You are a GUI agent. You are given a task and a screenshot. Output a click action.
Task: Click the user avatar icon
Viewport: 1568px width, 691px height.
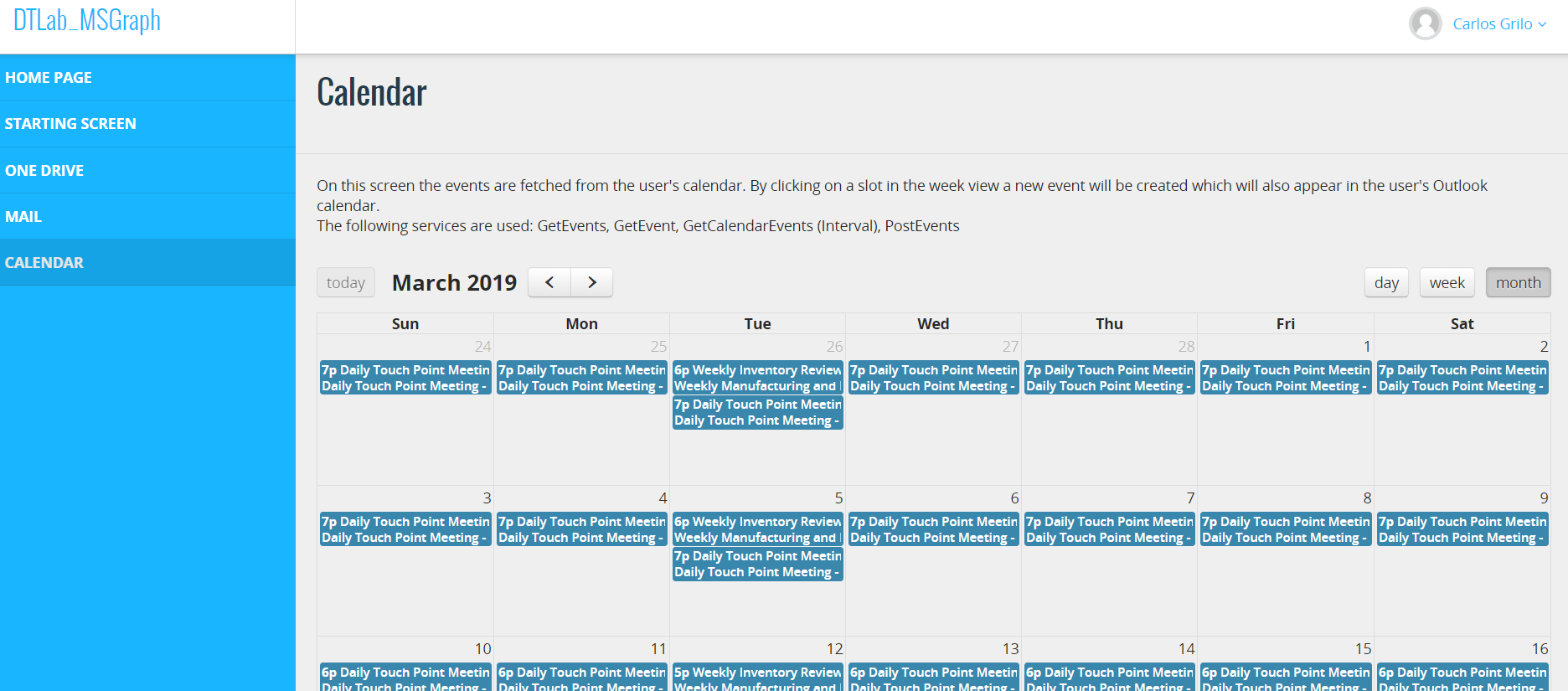click(1425, 23)
